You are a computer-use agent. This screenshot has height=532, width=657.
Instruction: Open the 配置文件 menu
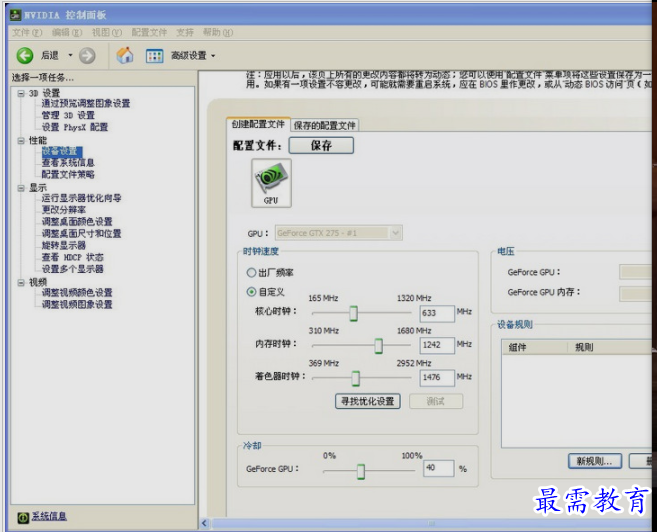point(149,32)
